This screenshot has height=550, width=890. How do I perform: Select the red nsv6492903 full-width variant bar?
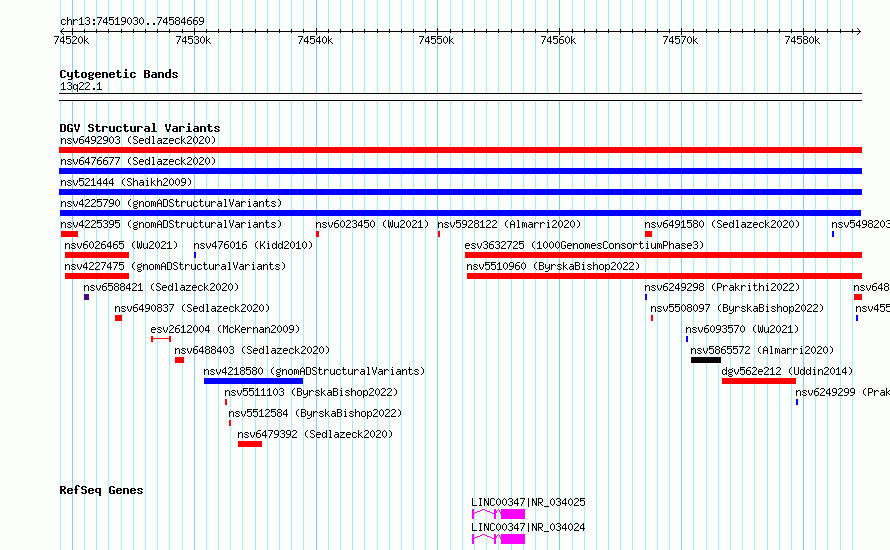click(x=460, y=150)
